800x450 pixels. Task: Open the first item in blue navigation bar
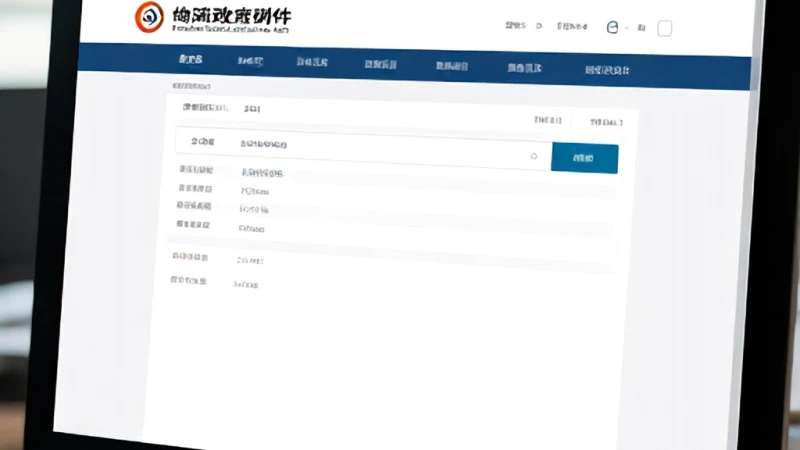pos(190,59)
